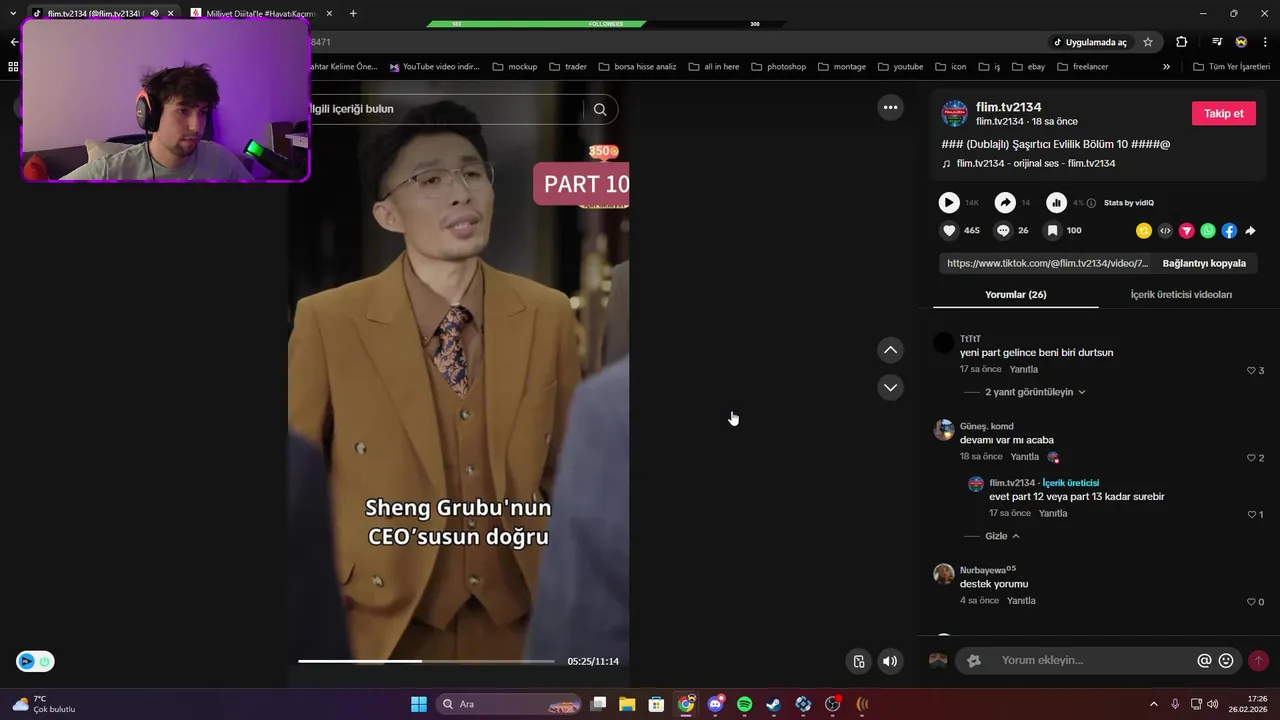Image resolution: width=1280 pixels, height=720 pixels.
Task: Open File Explorer from the taskbar
Action: pyautogui.click(x=627, y=704)
